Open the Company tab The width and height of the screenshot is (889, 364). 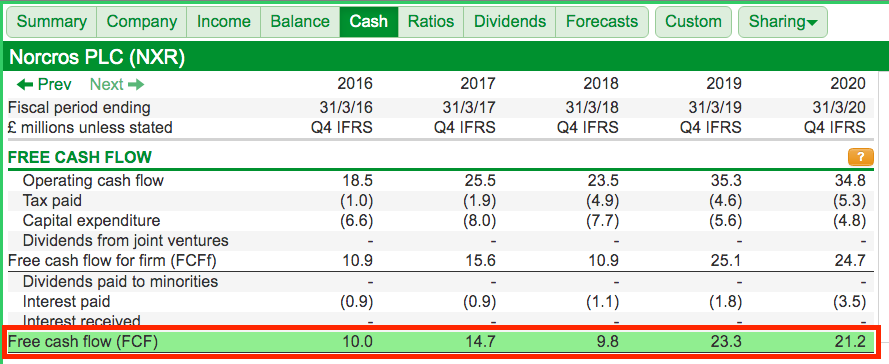[142, 22]
